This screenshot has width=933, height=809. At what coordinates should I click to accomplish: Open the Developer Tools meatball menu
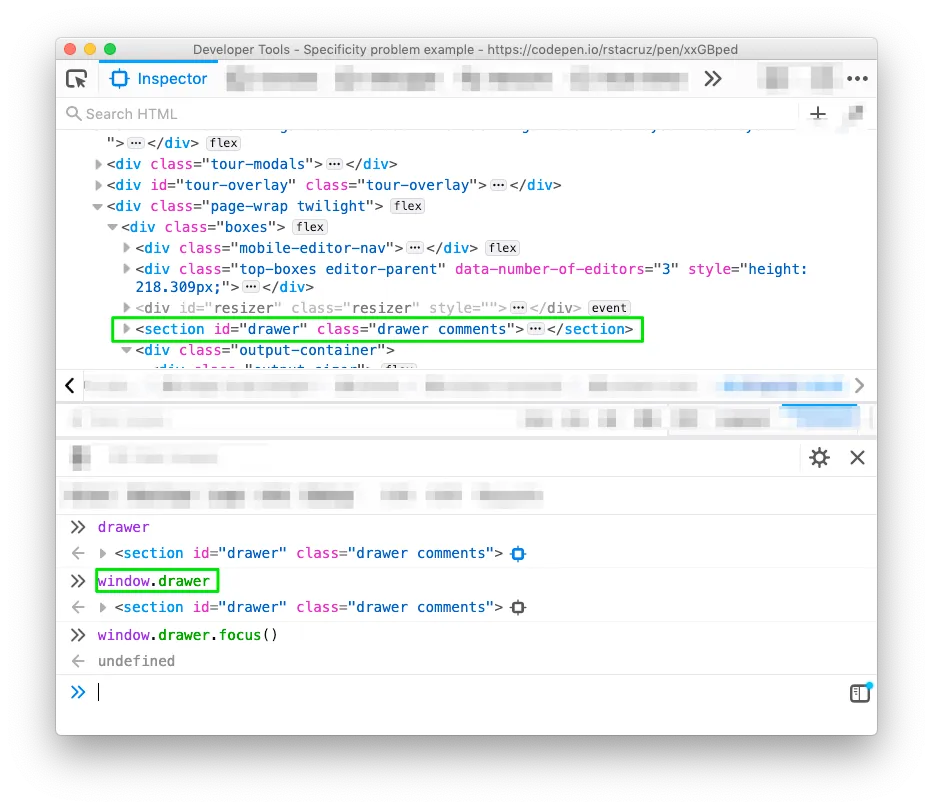coord(858,78)
